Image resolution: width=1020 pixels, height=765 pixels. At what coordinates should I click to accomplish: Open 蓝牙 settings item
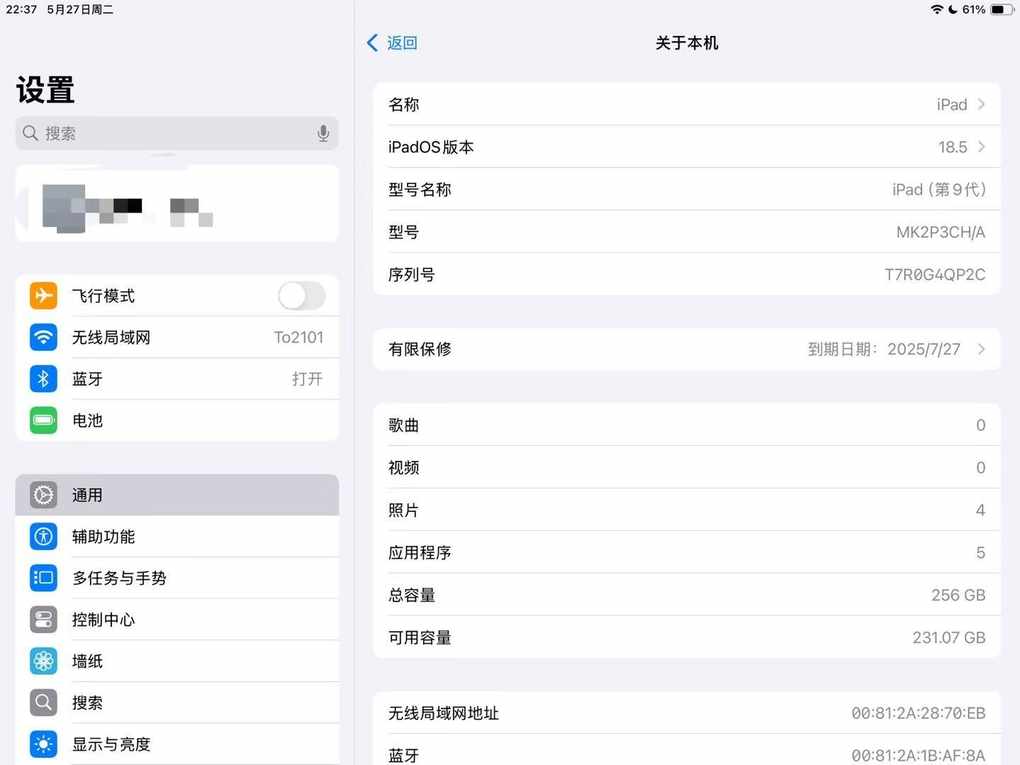coord(177,379)
